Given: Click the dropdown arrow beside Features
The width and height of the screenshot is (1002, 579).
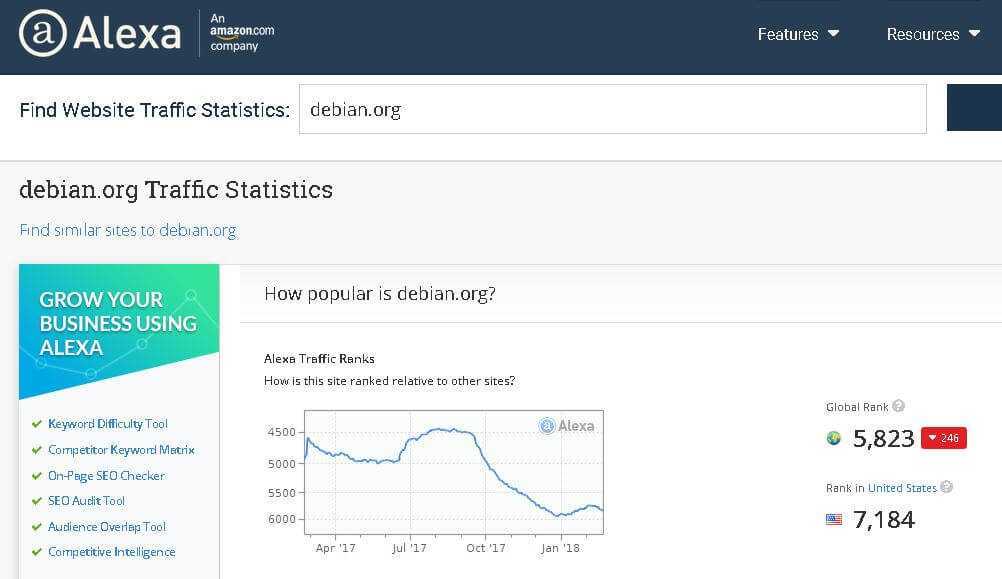Looking at the screenshot, I should pos(833,33).
